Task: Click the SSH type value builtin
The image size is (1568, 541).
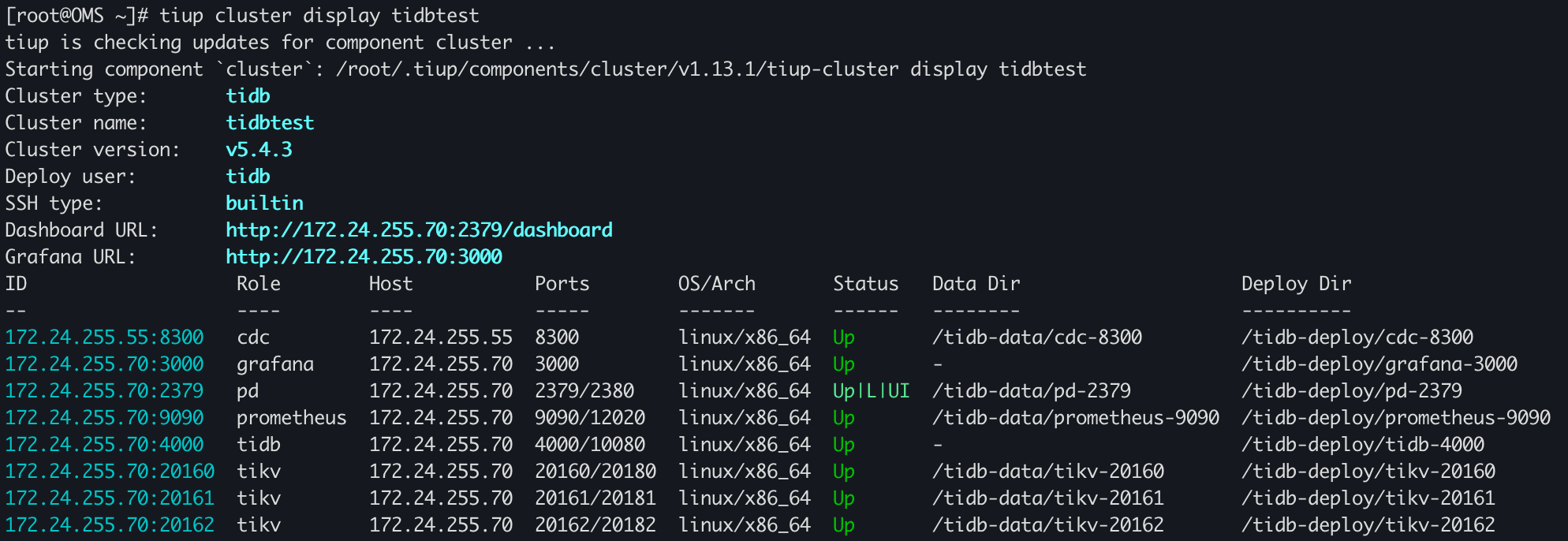Action: (264, 203)
